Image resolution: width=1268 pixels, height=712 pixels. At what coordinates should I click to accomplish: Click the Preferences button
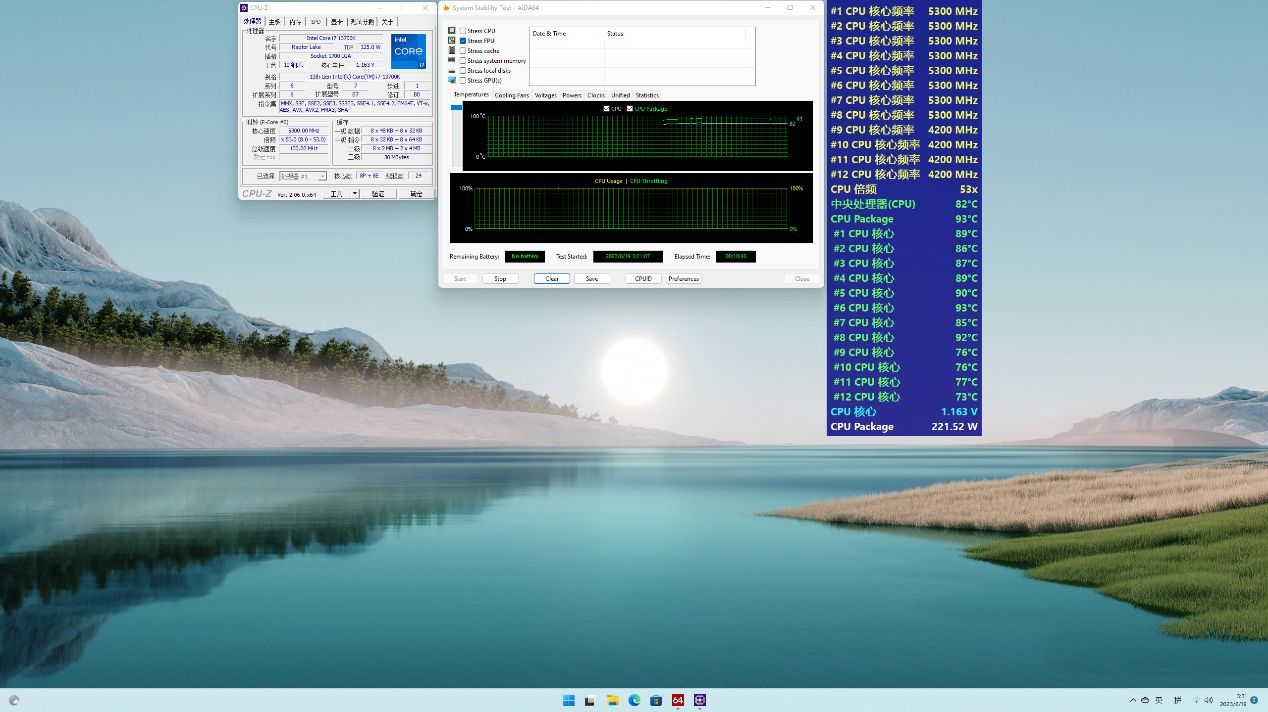click(x=684, y=279)
